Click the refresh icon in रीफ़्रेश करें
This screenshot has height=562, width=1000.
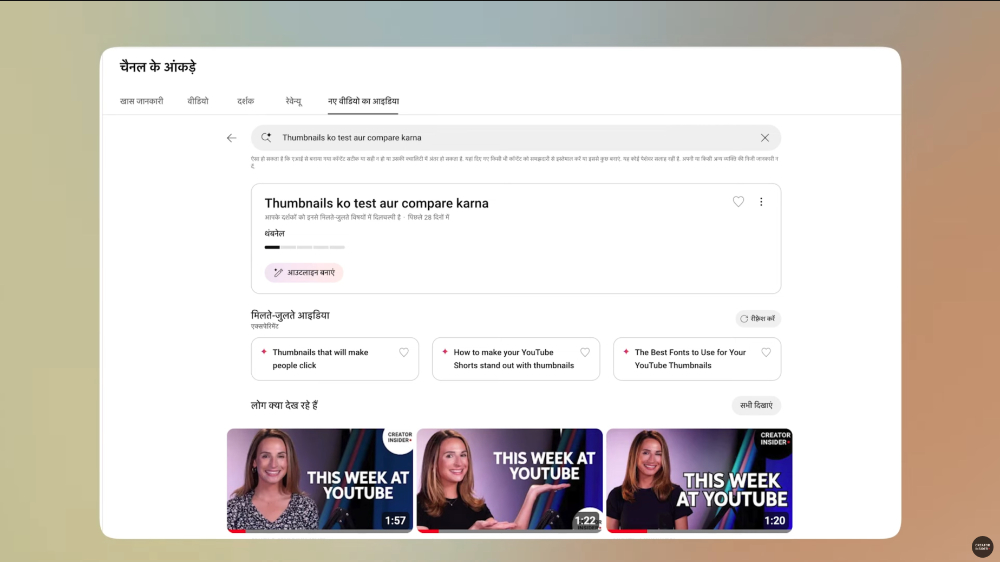tap(744, 318)
